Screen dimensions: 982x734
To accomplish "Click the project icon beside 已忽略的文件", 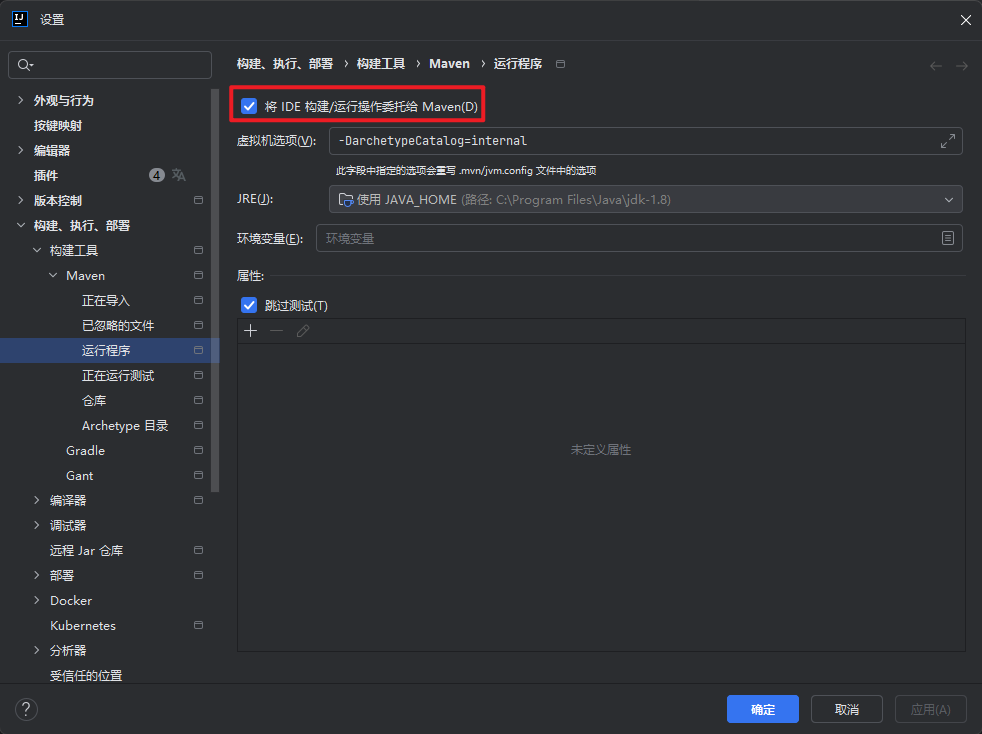I will click(199, 326).
